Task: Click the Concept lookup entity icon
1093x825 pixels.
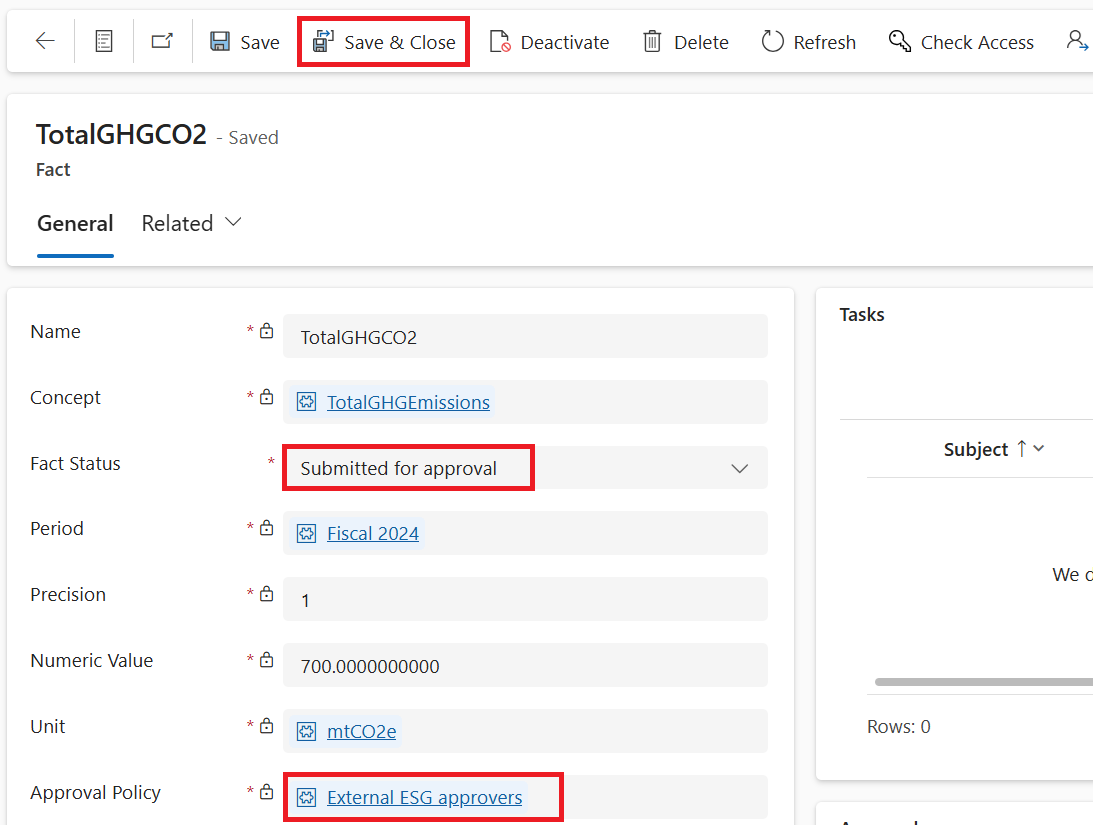Action: pyautogui.click(x=307, y=402)
